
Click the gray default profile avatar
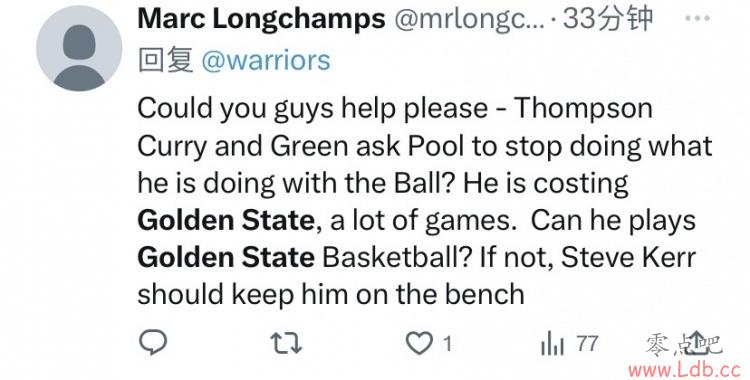(79, 48)
